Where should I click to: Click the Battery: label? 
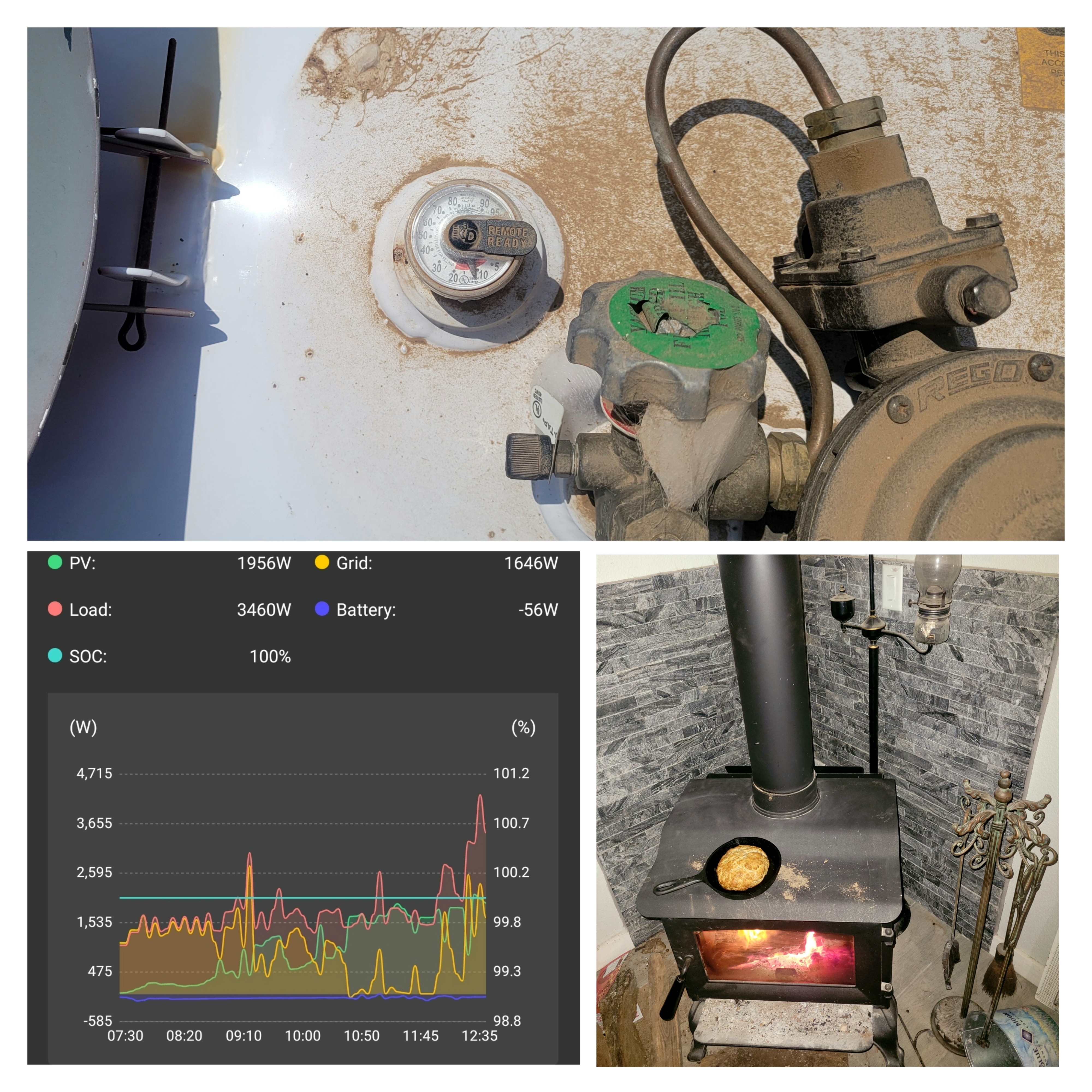[x=366, y=610]
